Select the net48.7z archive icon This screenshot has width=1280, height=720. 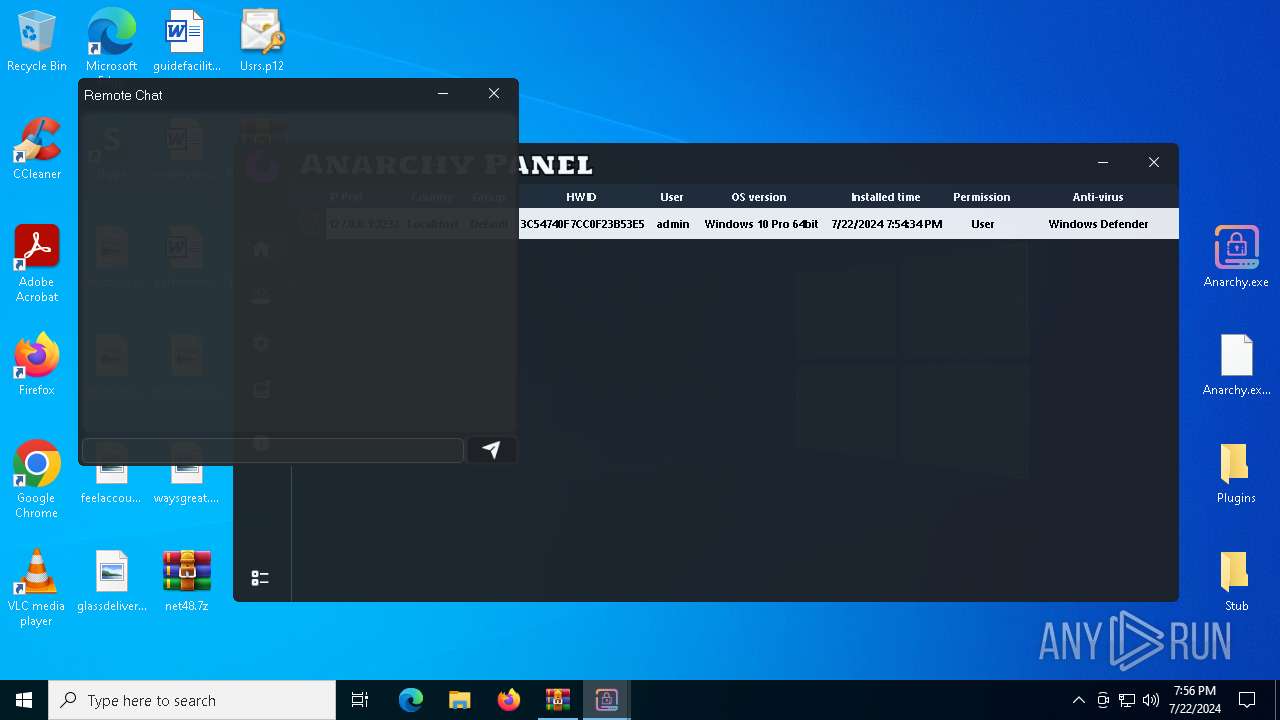tap(187, 581)
